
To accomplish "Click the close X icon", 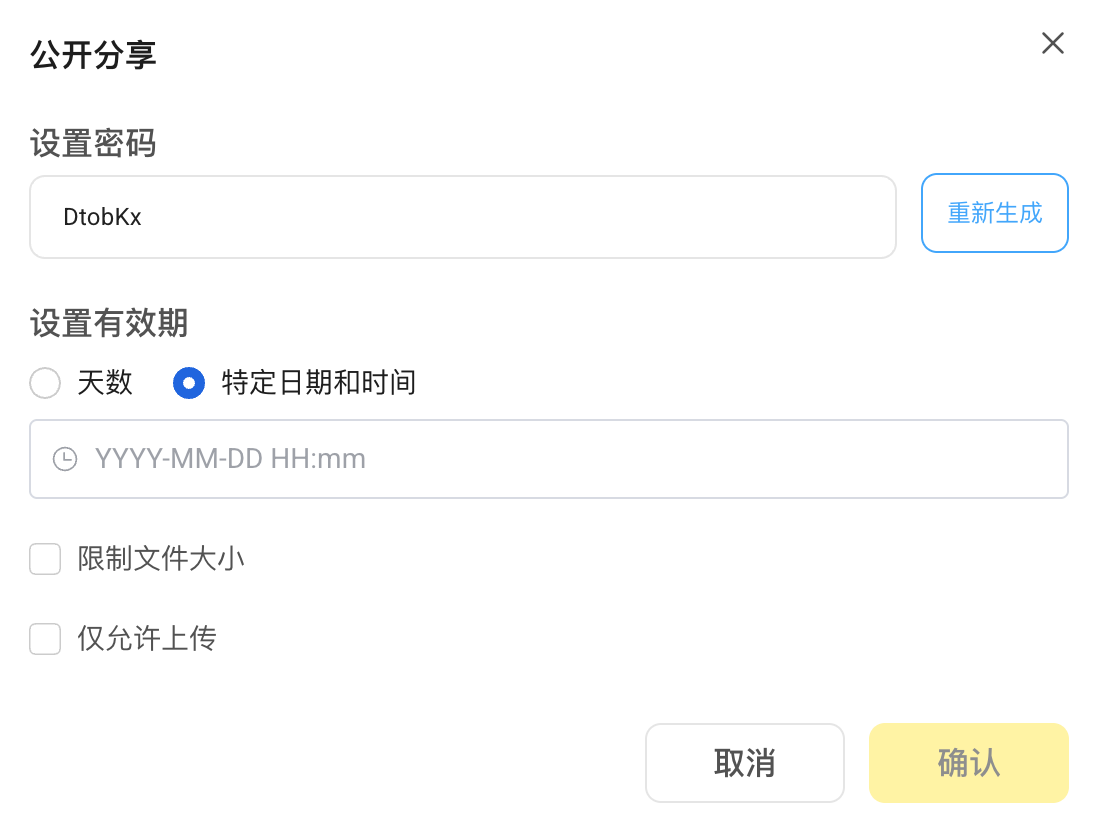I will [1053, 43].
